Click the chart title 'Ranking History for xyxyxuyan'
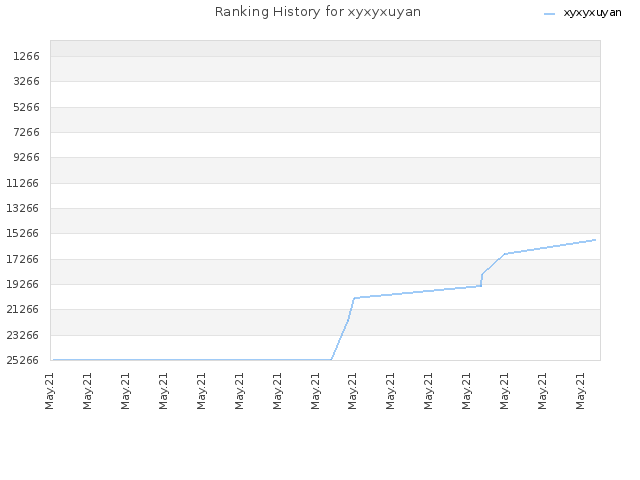 pyautogui.click(x=318, y=12)
